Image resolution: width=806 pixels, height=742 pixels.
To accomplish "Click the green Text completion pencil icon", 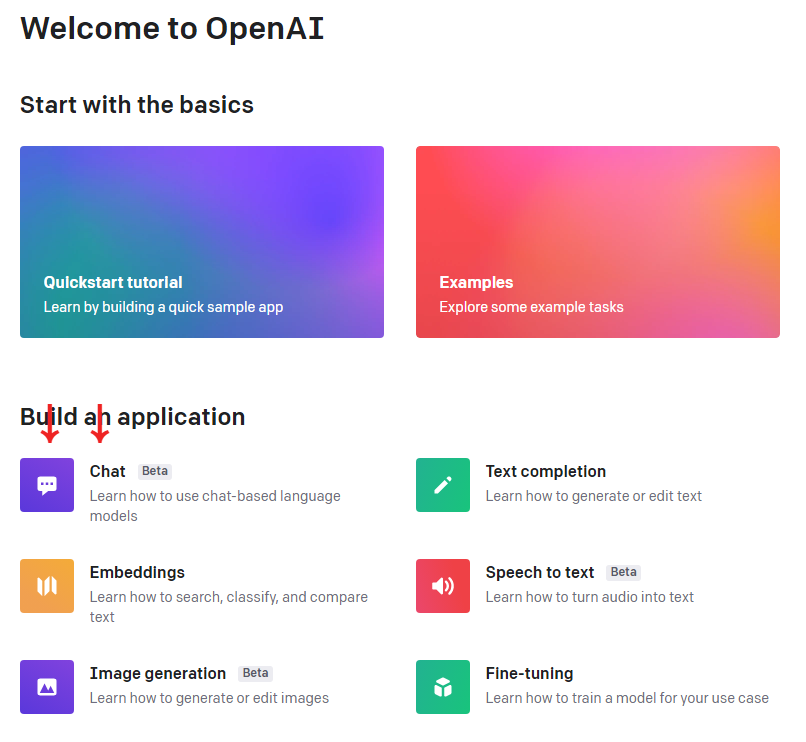I will point(443,485).
